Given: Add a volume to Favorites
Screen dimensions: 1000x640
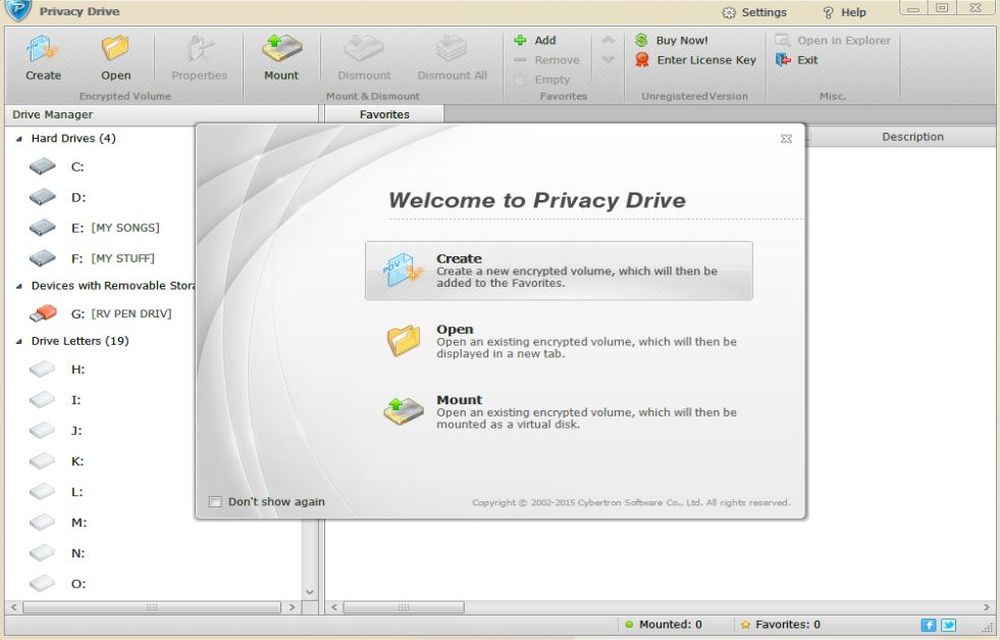Looking at the screenshot, I should (535, 40).
